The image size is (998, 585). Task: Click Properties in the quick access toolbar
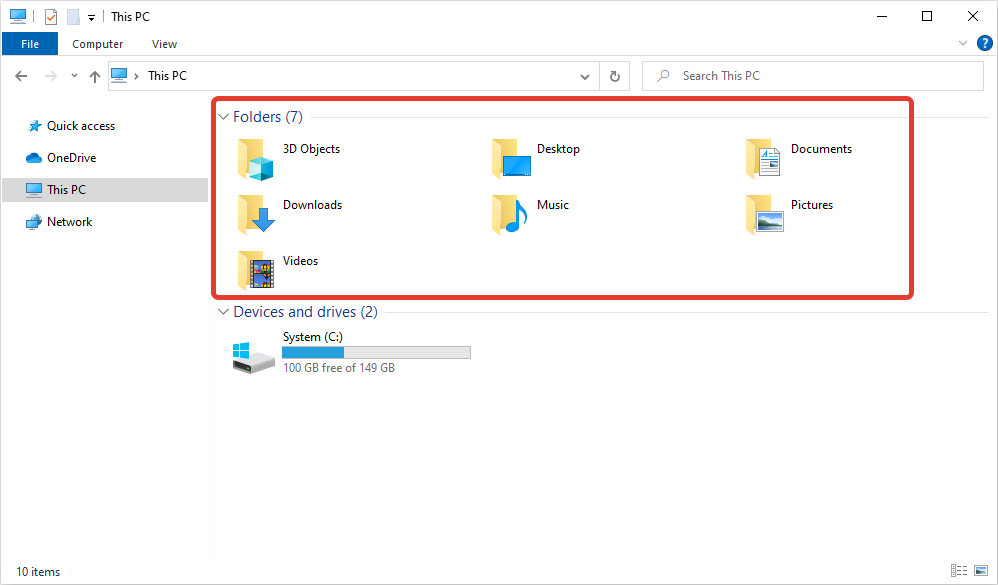pos(50,16)
